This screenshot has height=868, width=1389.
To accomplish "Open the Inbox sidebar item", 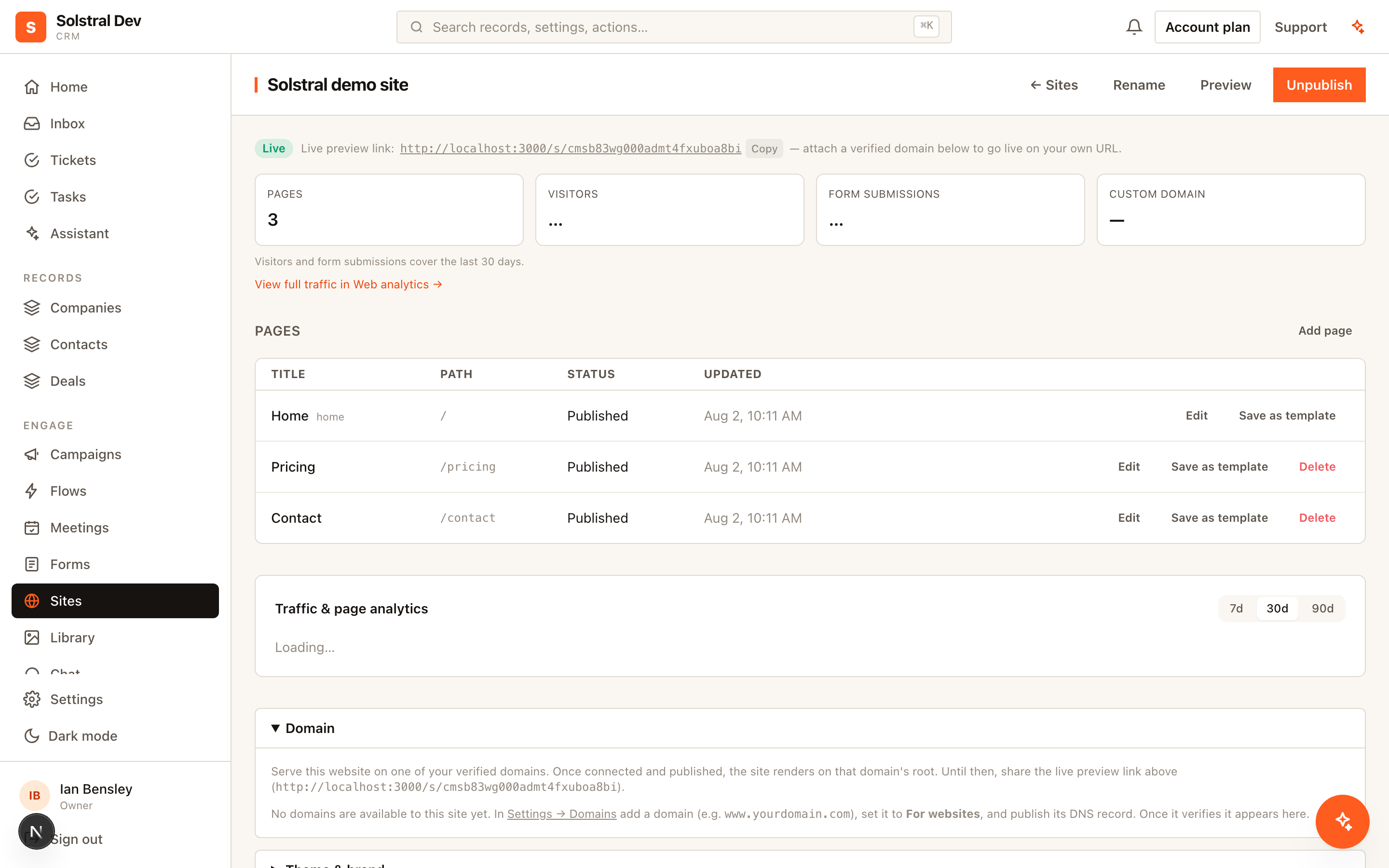I will click(115, 123).
